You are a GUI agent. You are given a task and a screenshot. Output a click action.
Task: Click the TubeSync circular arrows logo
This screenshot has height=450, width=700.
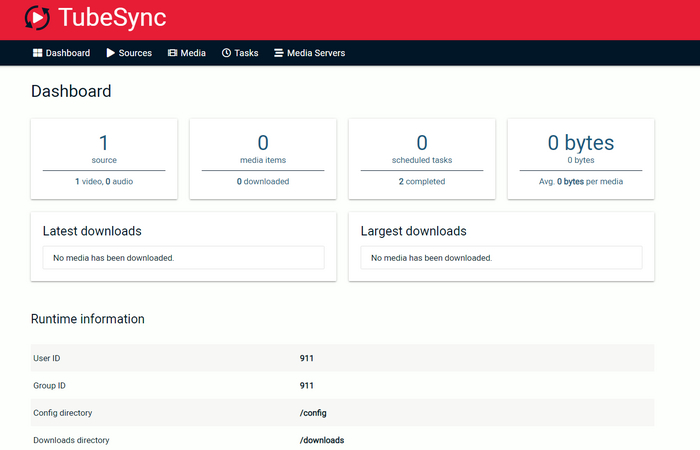pyautogui.click(x=37, y=18)
